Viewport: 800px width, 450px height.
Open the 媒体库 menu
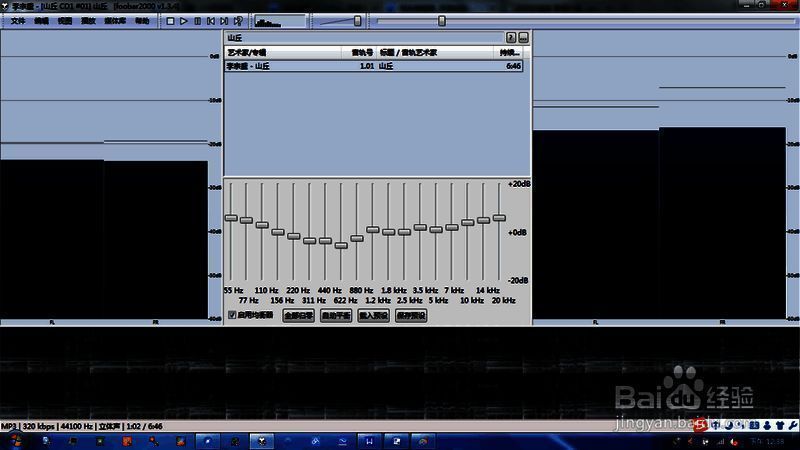coord(114,21)
